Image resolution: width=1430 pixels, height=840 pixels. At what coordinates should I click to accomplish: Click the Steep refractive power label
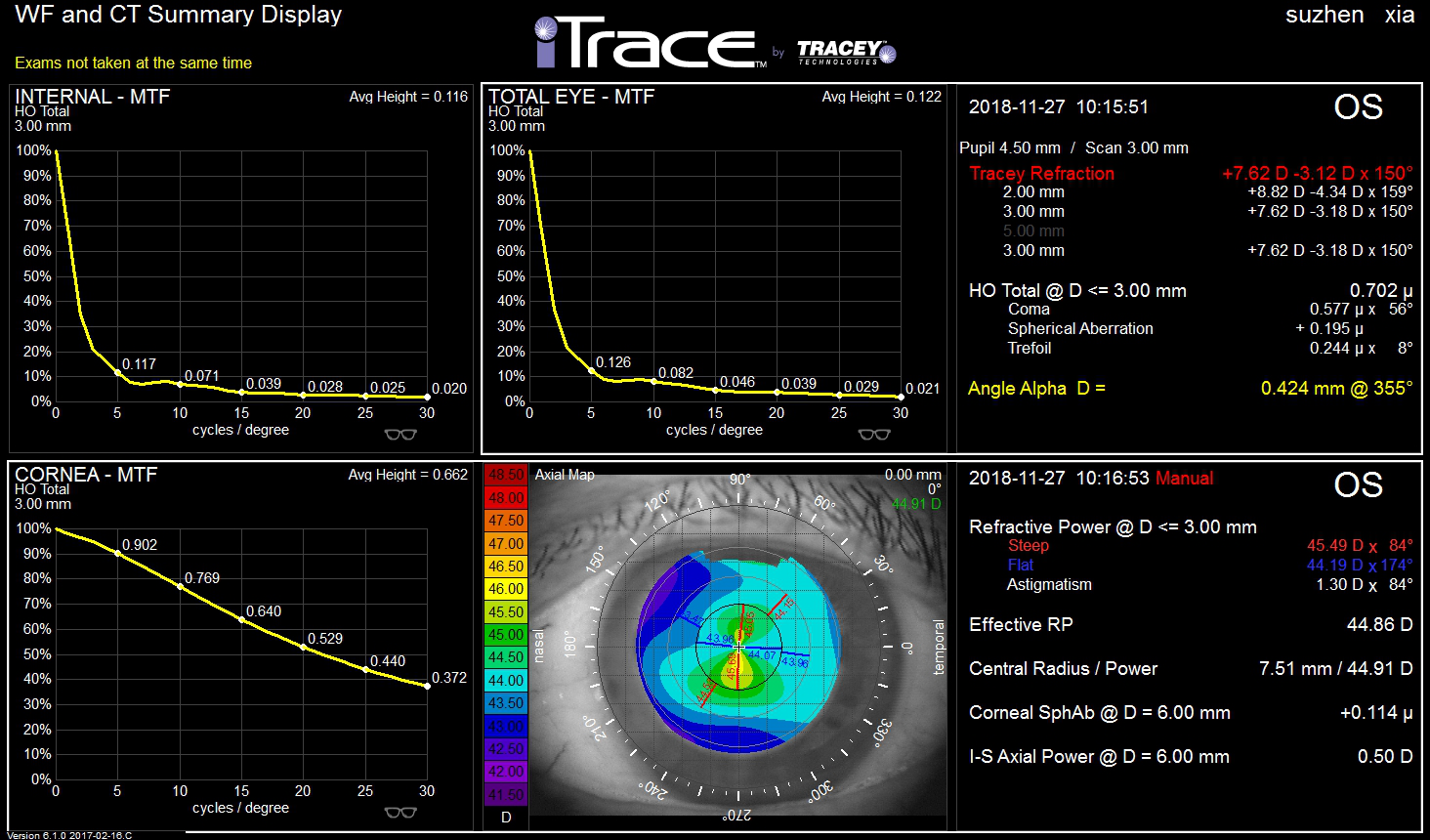point(1028,546)
